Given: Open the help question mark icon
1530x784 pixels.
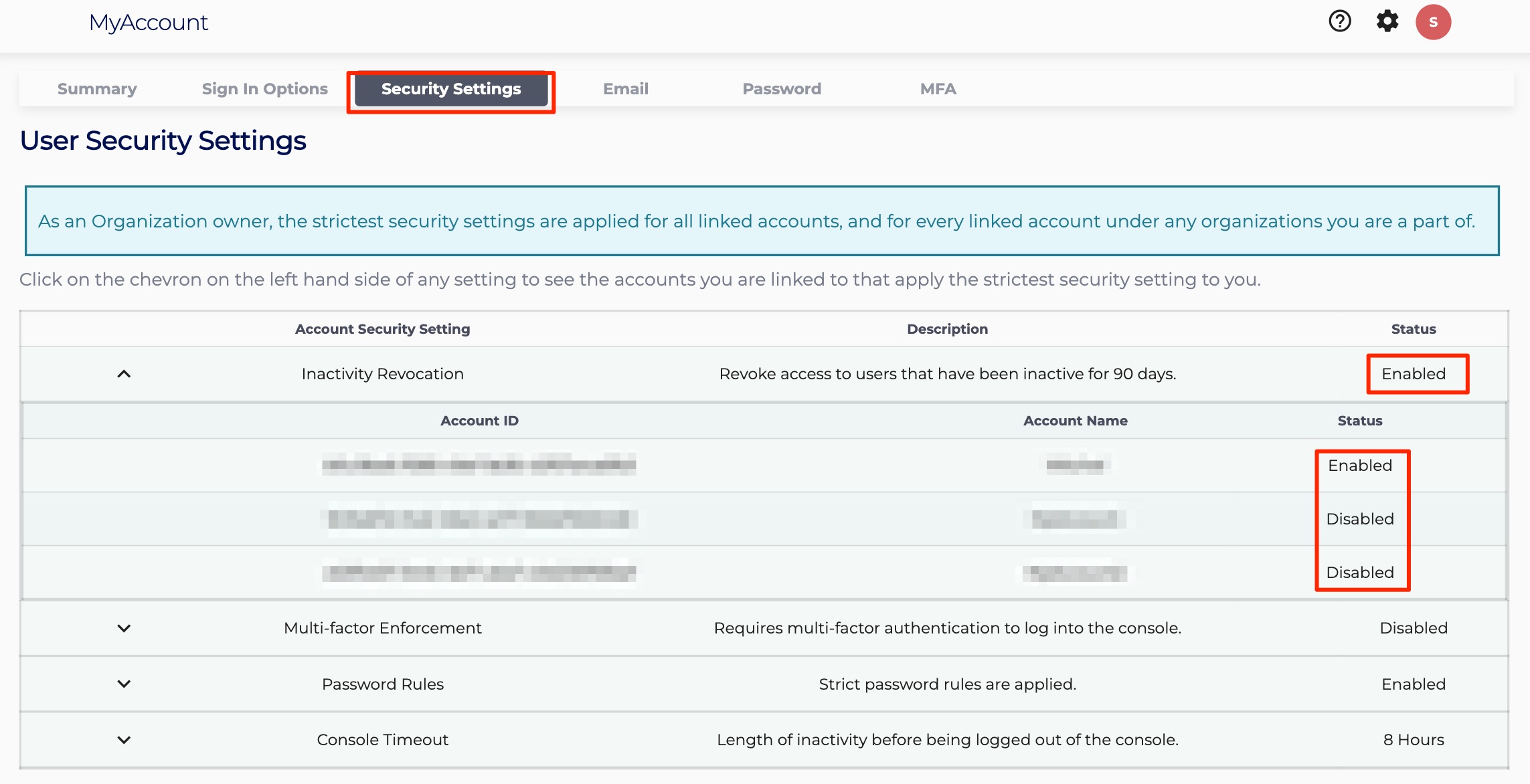Looking at the screenshot, I should pos(1339,21).
